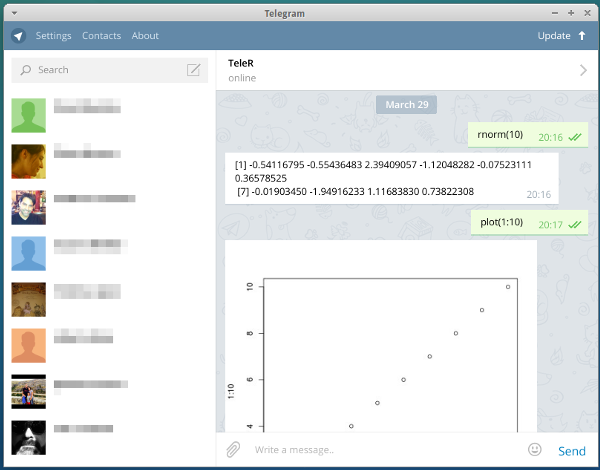Viewport: 600px width, 470px height.
Task: Click the compose new message icon
Action: click(194, 70)
